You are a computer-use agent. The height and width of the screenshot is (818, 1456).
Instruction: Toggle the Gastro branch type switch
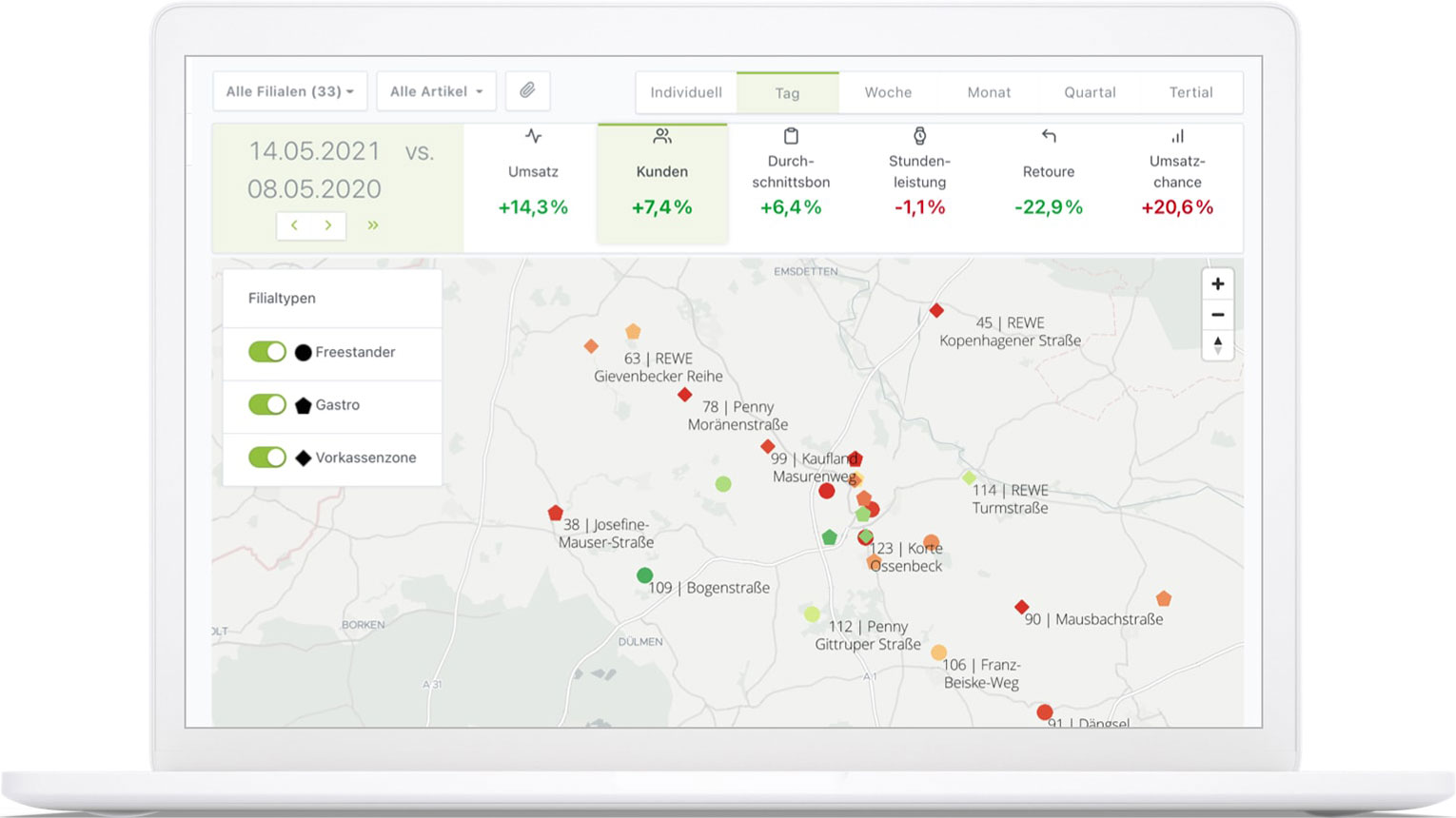click(x=267, y=404)
